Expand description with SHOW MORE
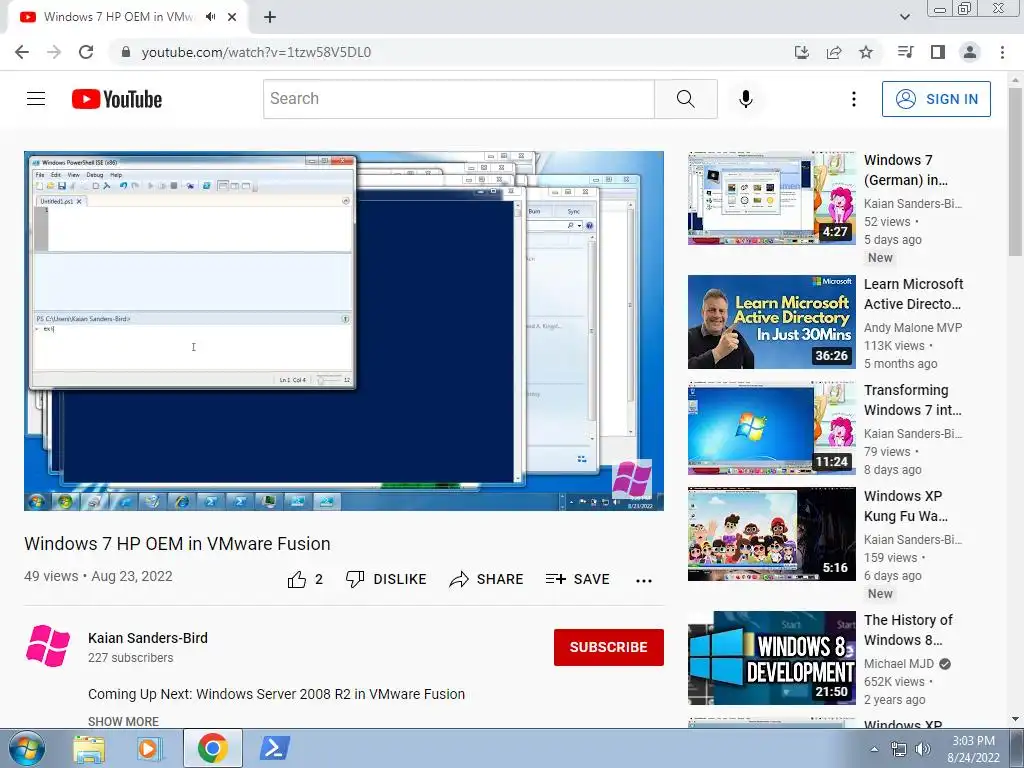 click(x=123, y=721)
